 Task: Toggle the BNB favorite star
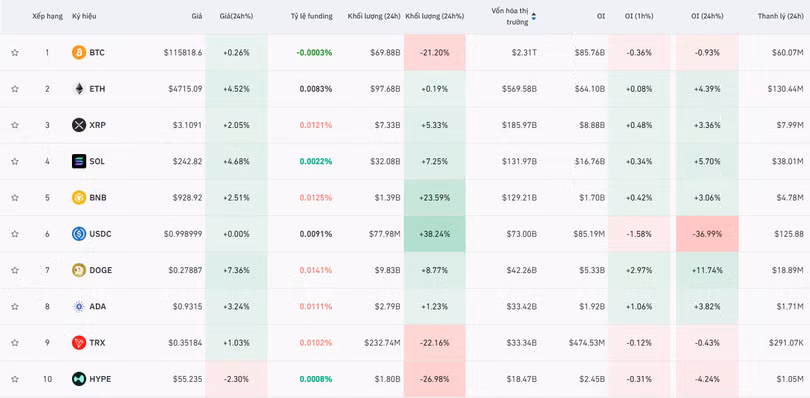pyautogui.click(x=15, y=197)
